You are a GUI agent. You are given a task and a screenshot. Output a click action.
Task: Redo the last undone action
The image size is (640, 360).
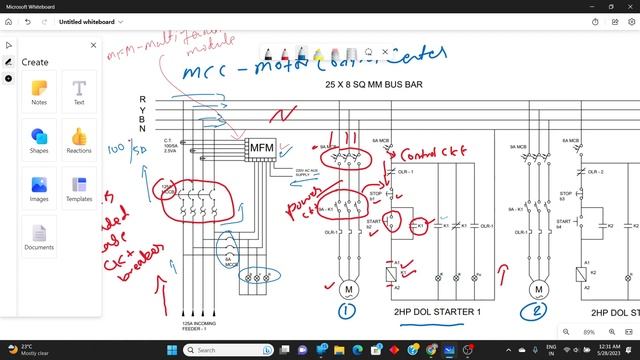pos(44,22)
